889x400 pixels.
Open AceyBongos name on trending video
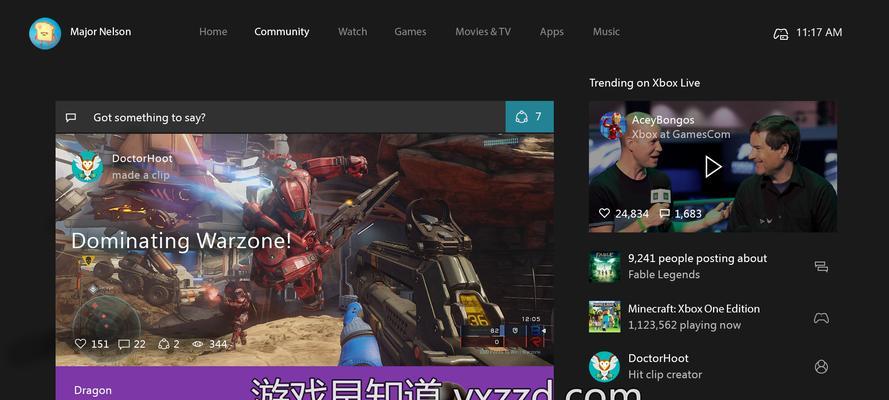663,120
